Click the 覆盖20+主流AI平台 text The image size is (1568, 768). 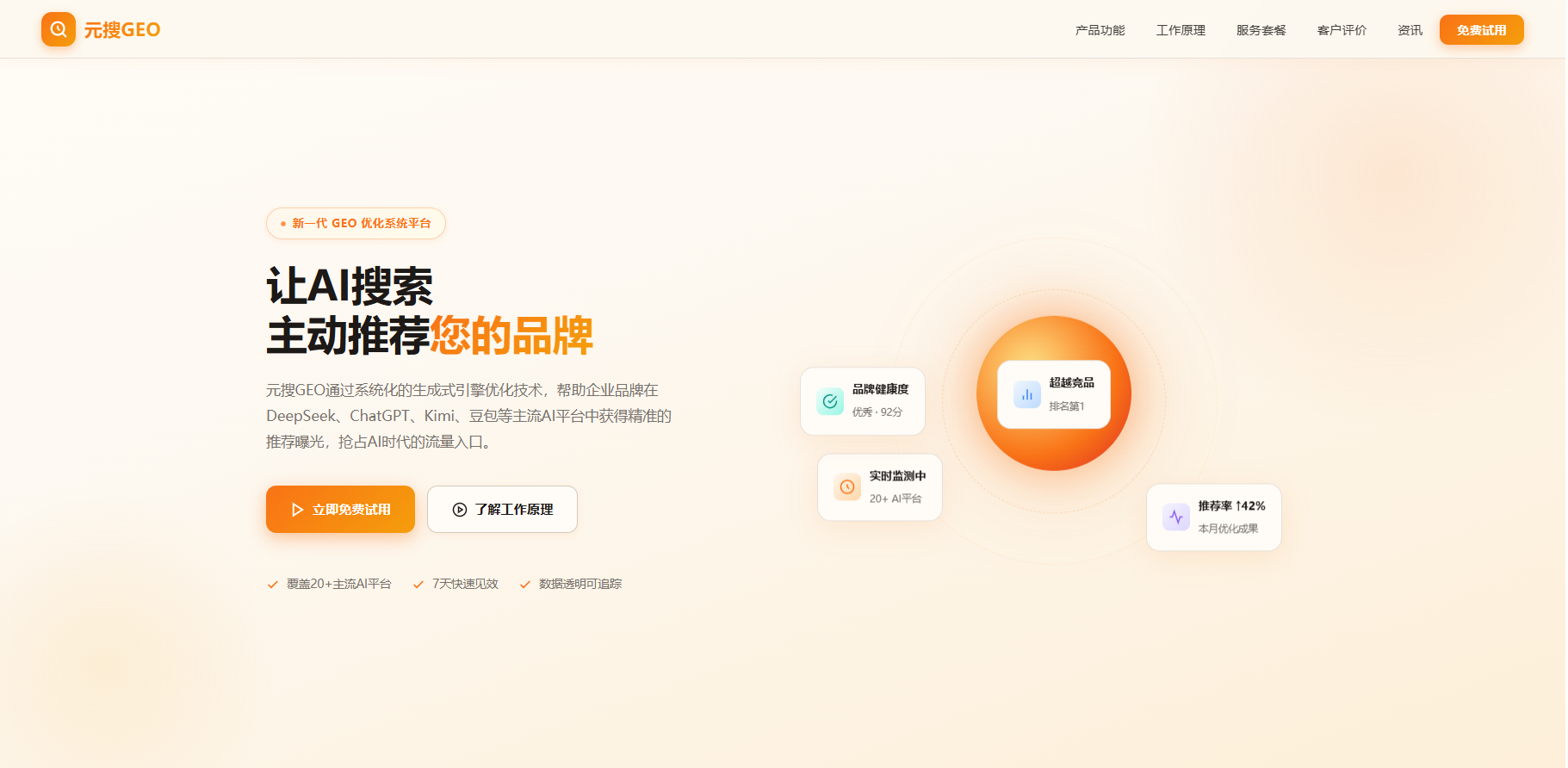(338, 584)
